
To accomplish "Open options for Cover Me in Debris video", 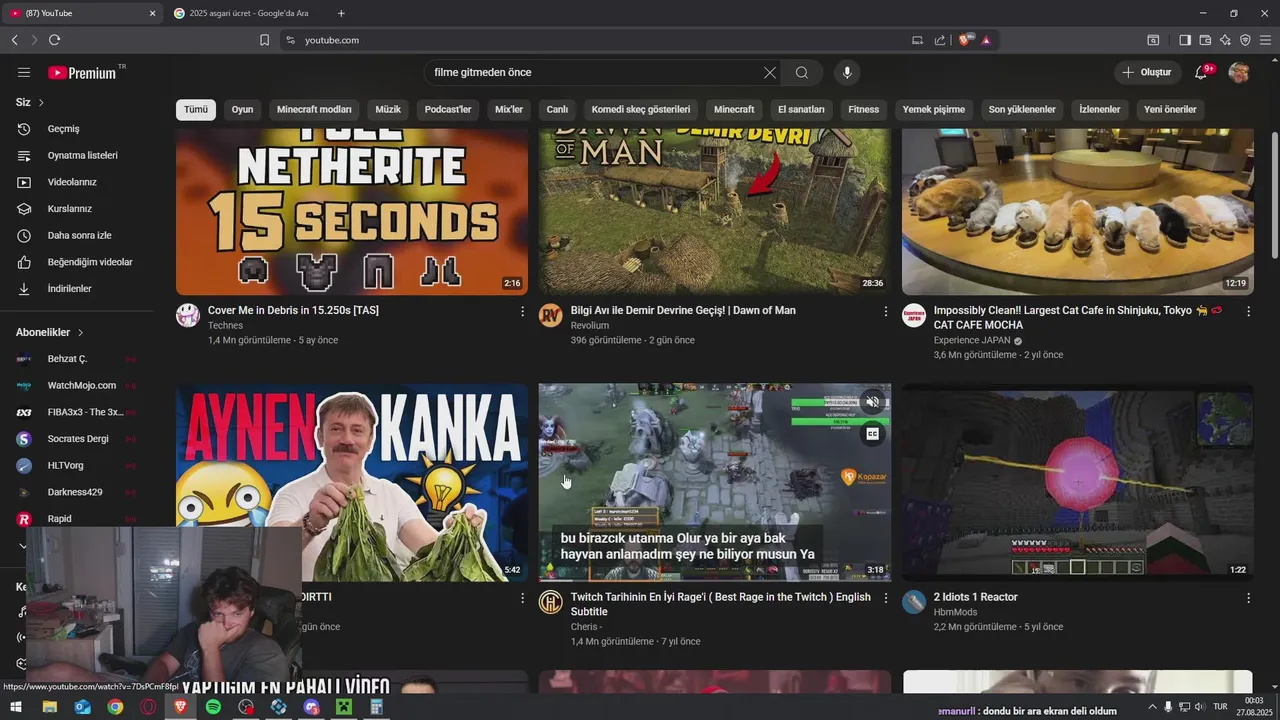I will (522, 311).
